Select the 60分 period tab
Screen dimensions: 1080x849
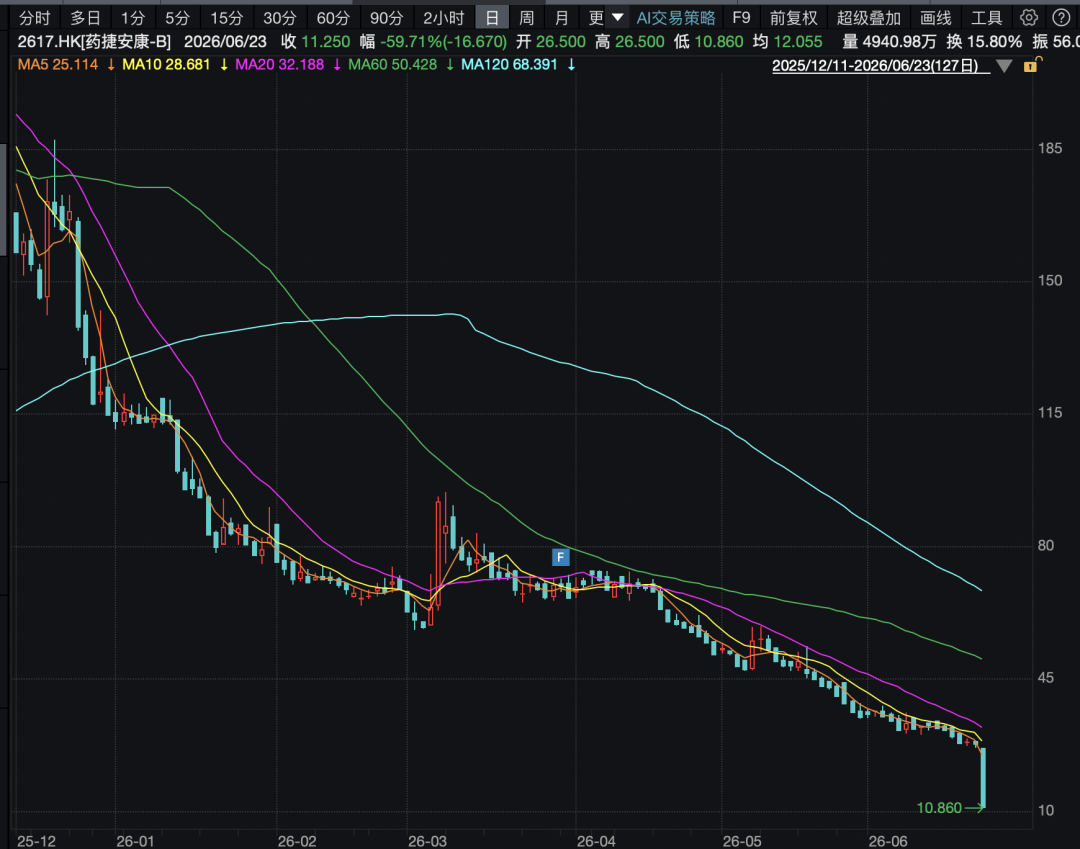click(333, 18)
